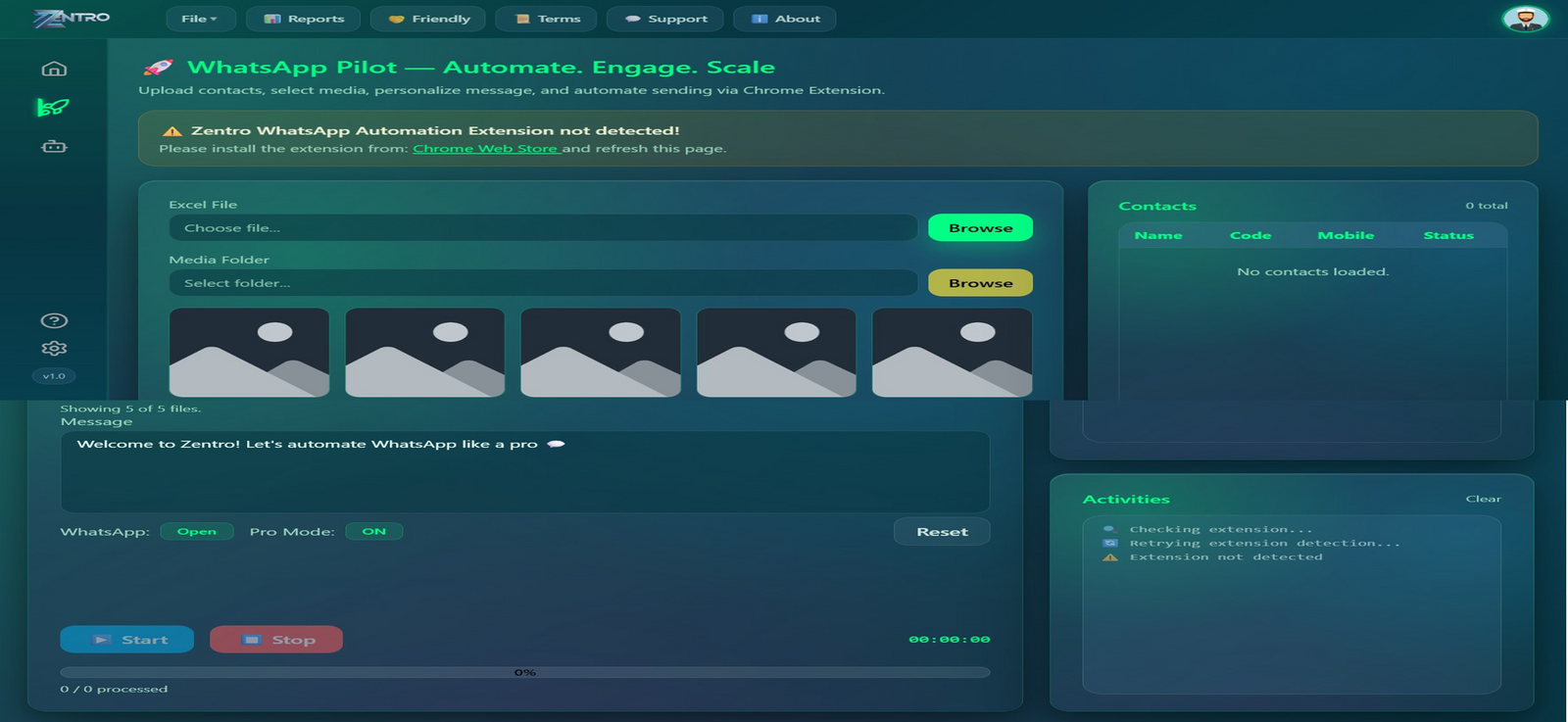Click the "Checking extension..." activity entry

(x=1220, y=529)
